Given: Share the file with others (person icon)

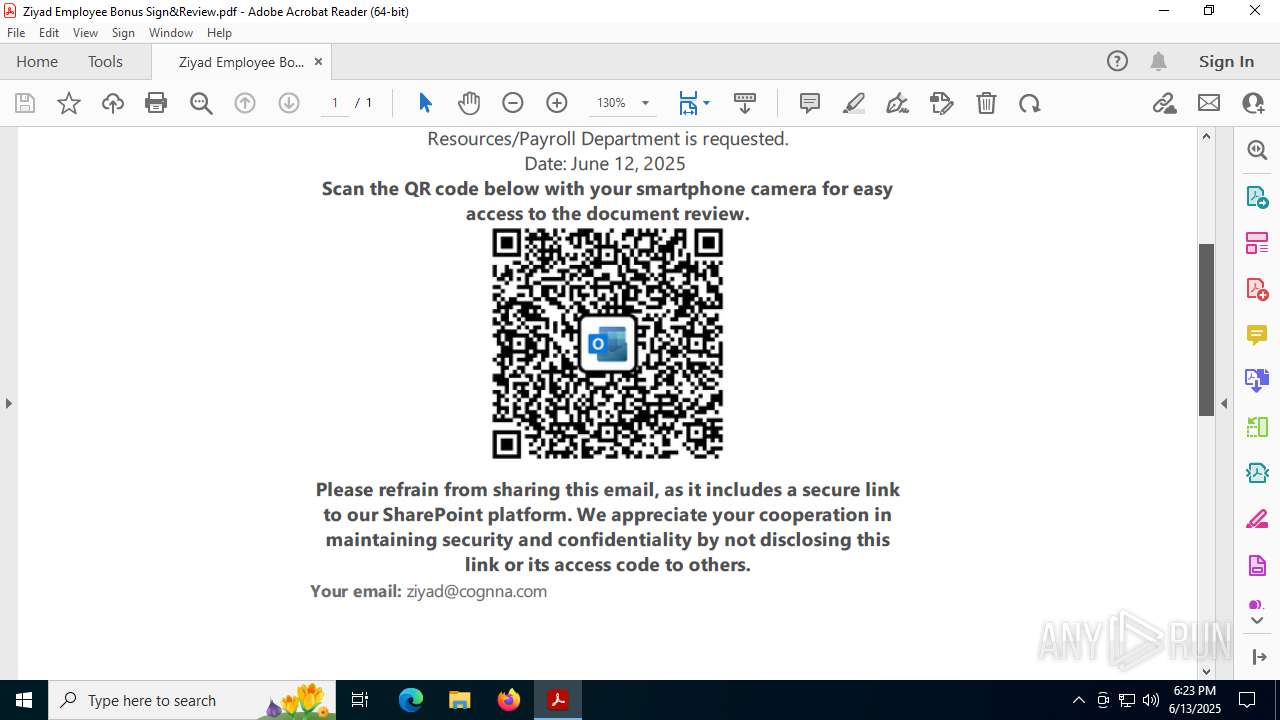Looking at the screenshot, I should pos(1253,103).
